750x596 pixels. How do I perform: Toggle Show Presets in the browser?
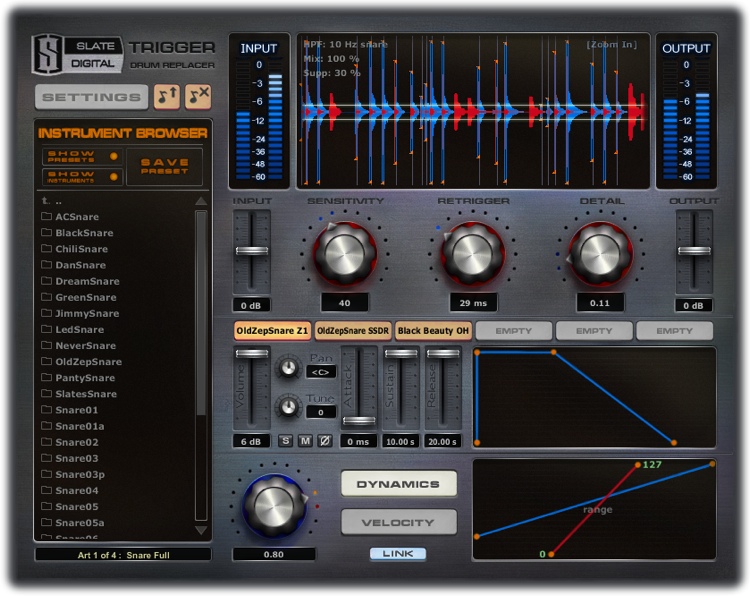pos(82,157)
